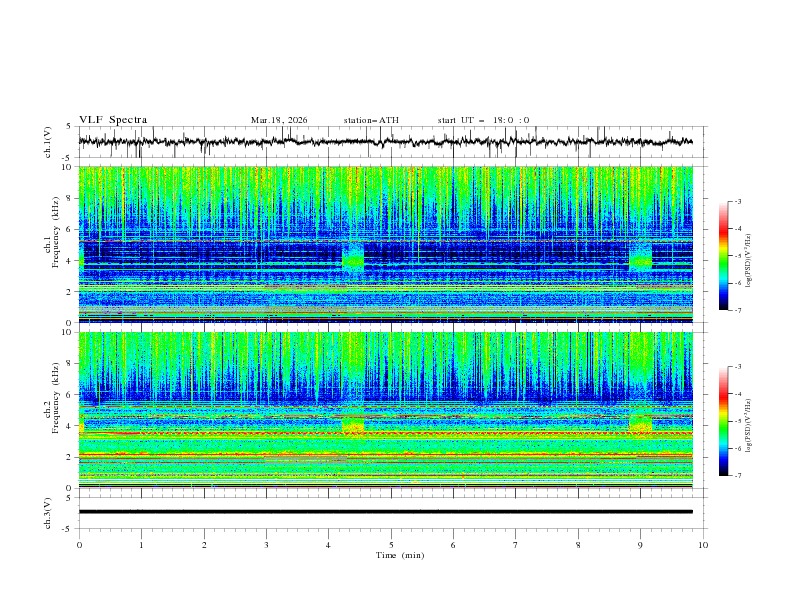
Task: Click the ch.1 spectrogram burst near minute 9
Action: (640, 258)
